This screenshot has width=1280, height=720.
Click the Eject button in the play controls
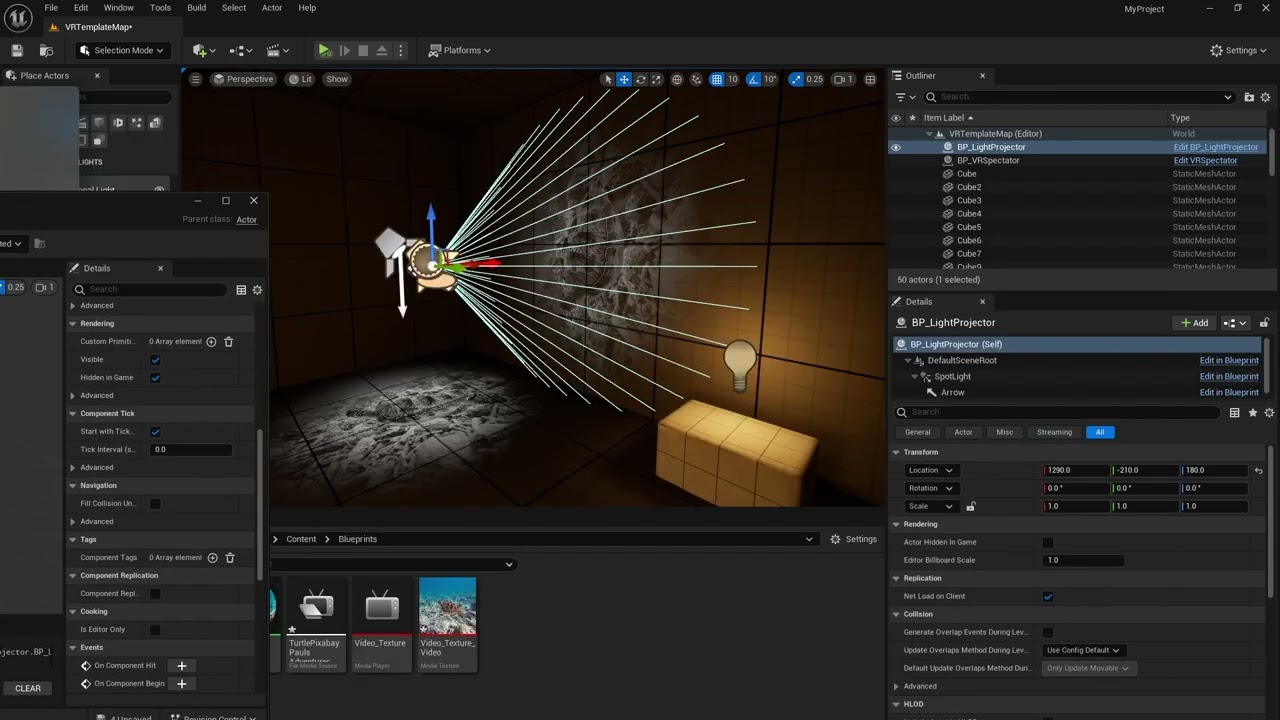(382, 50)
